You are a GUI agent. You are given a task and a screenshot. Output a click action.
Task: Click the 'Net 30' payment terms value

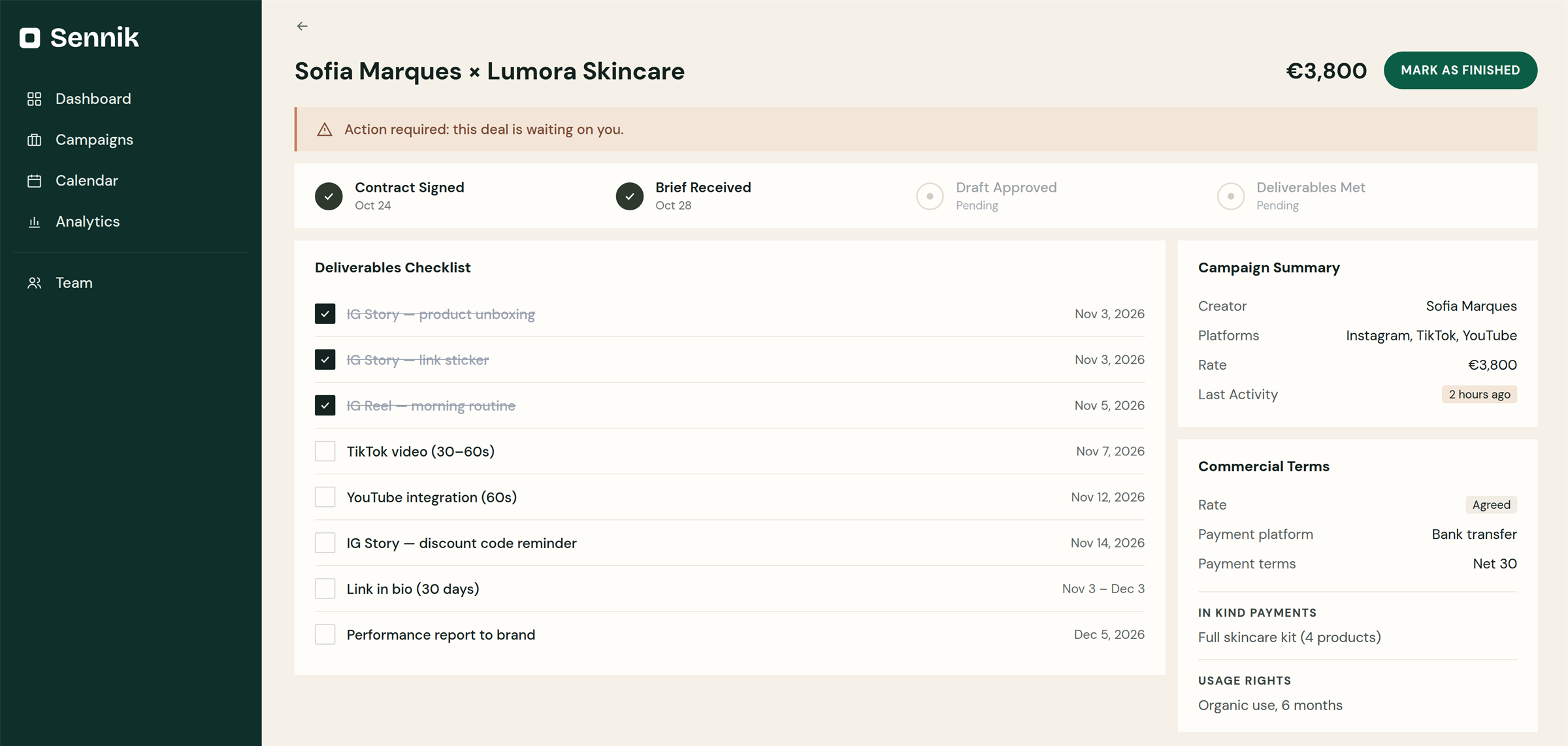(x=1495, y=563)
